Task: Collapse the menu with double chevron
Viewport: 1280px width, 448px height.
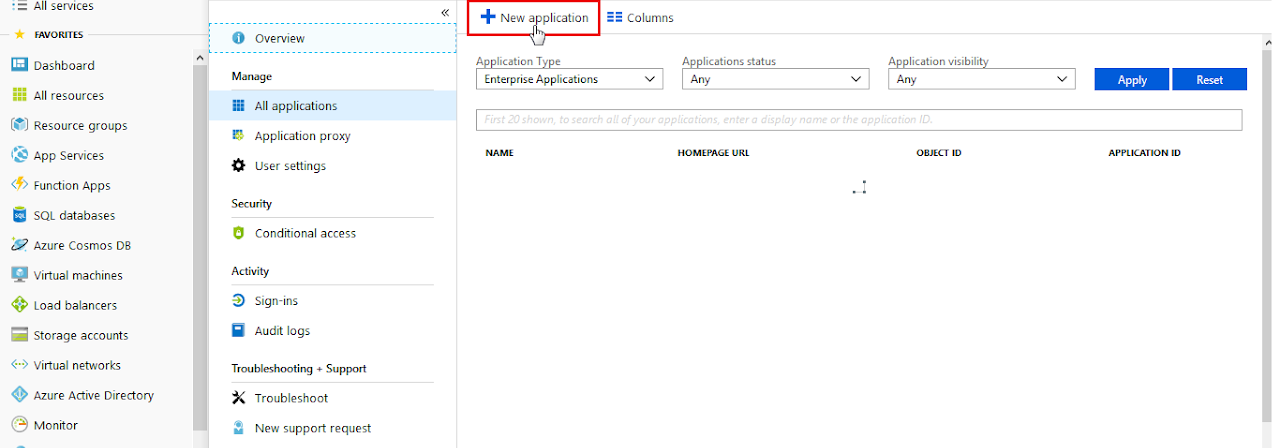Action: point(445,11)
